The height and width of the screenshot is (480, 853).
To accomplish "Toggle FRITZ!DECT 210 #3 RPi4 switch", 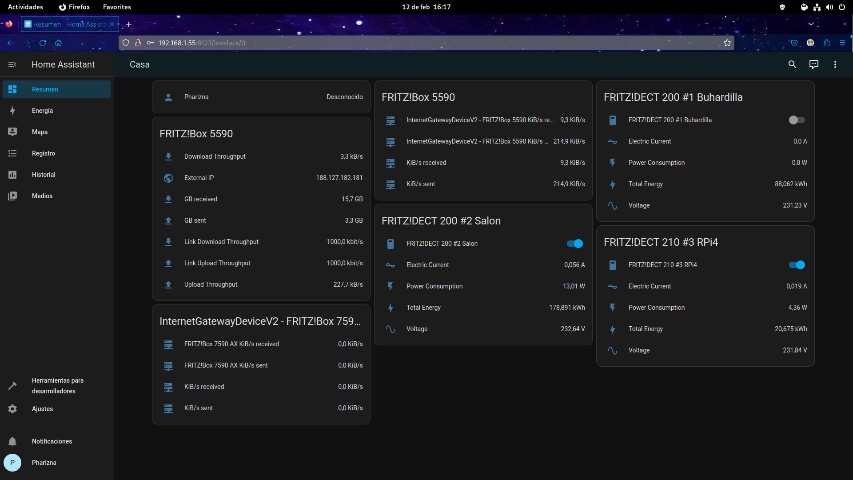I will click(x=796, y=265).
